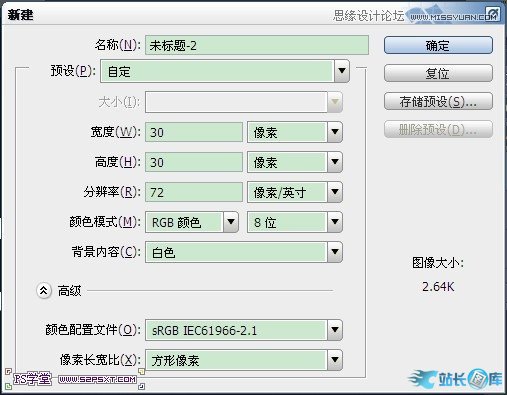Open the 背景内容 白色 dropdown
Screen dimensions: 507x395
335,252
